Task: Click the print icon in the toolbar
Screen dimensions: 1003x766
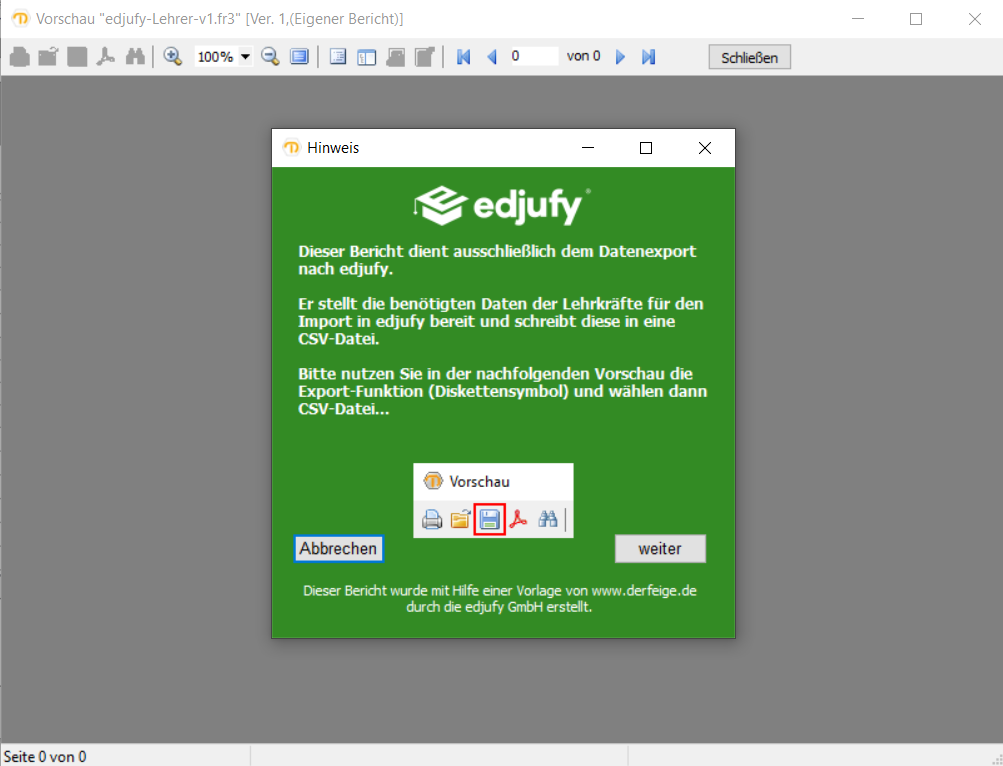Action: (19, 57)
